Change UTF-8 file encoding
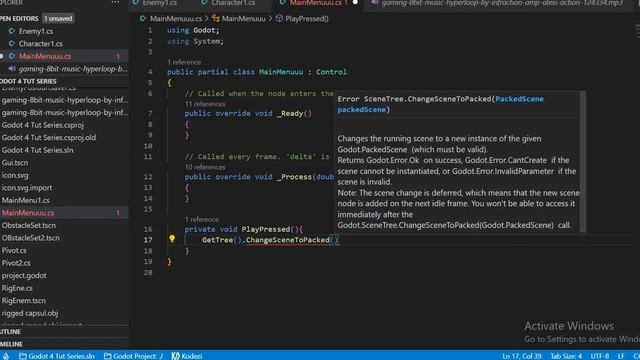The width and height of the screenshot is (640, 360). coord(600,356)
